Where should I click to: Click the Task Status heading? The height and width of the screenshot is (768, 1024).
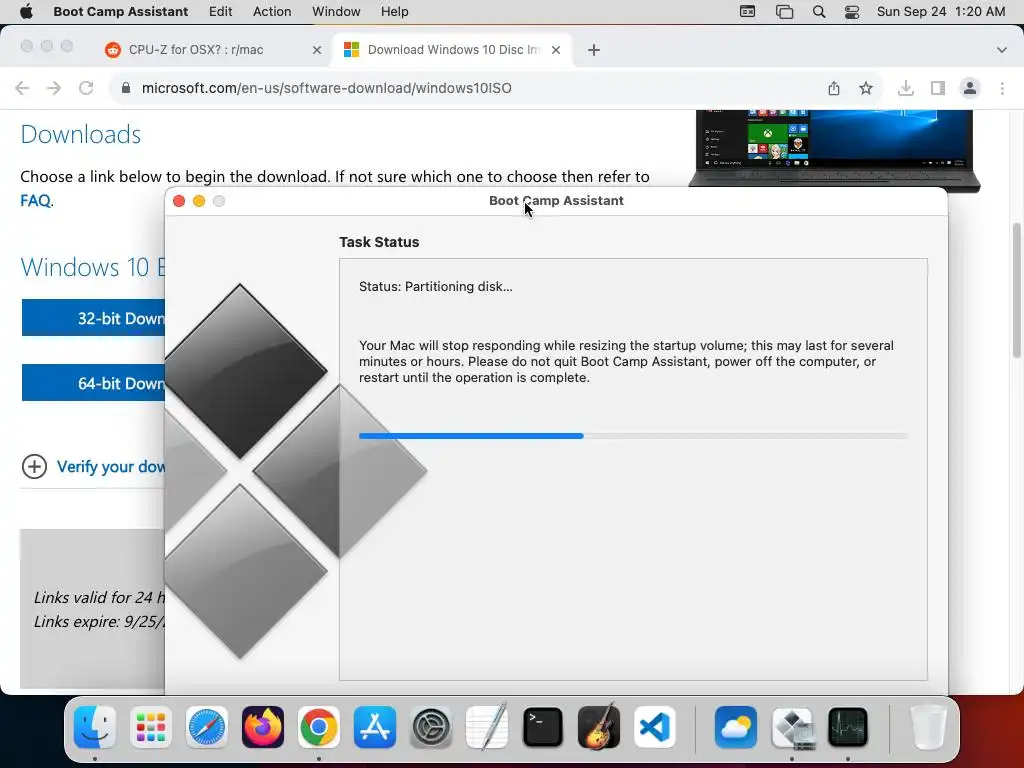coord(379,242)
